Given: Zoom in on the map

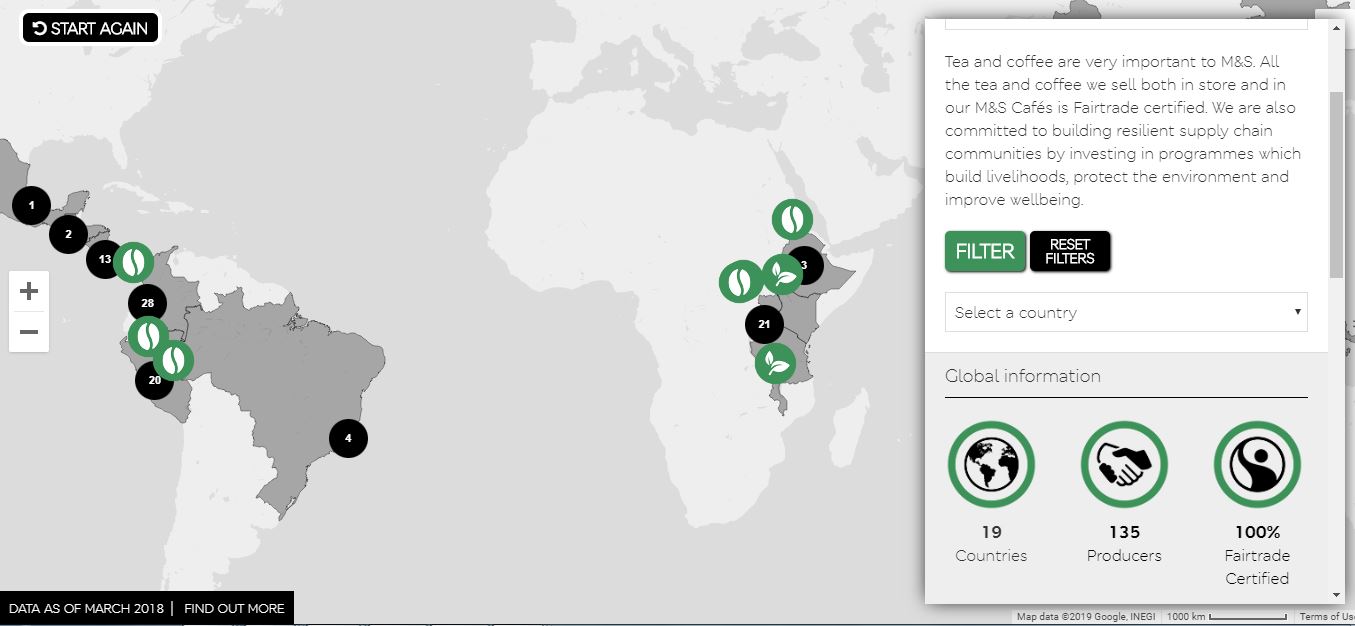Looking at the screenshot, I should pos(29,291).
